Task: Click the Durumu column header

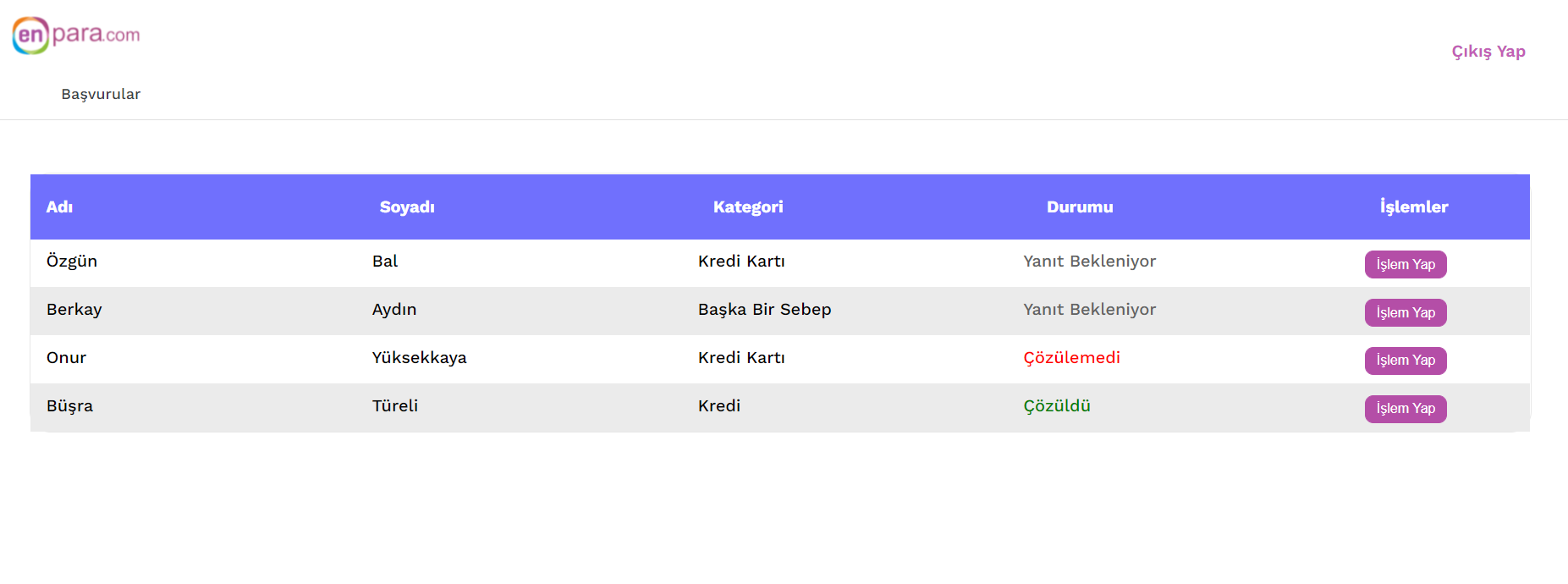Action: tap(1079, 207)
